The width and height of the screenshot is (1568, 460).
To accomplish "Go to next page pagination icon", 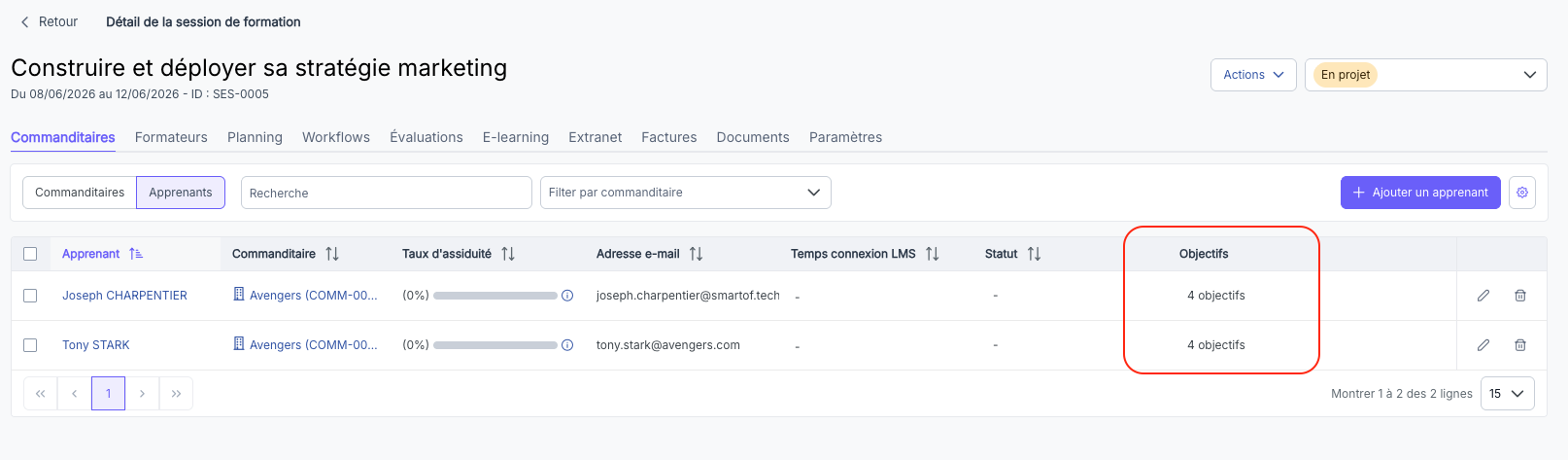I will [142, 394].
